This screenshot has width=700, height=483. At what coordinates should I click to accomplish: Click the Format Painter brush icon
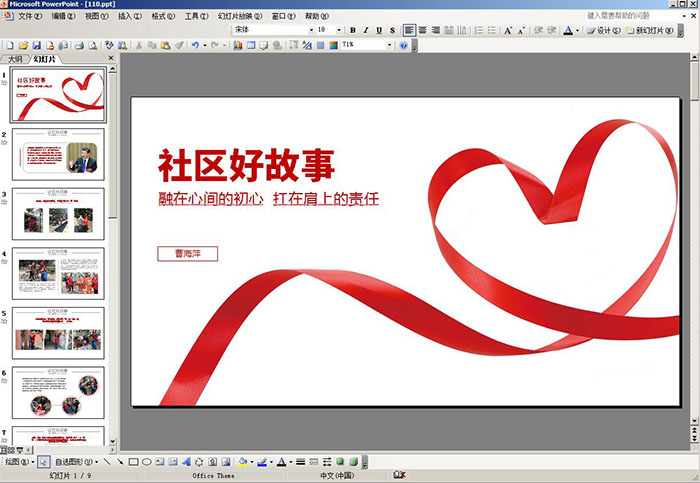[x=179, y=46]
